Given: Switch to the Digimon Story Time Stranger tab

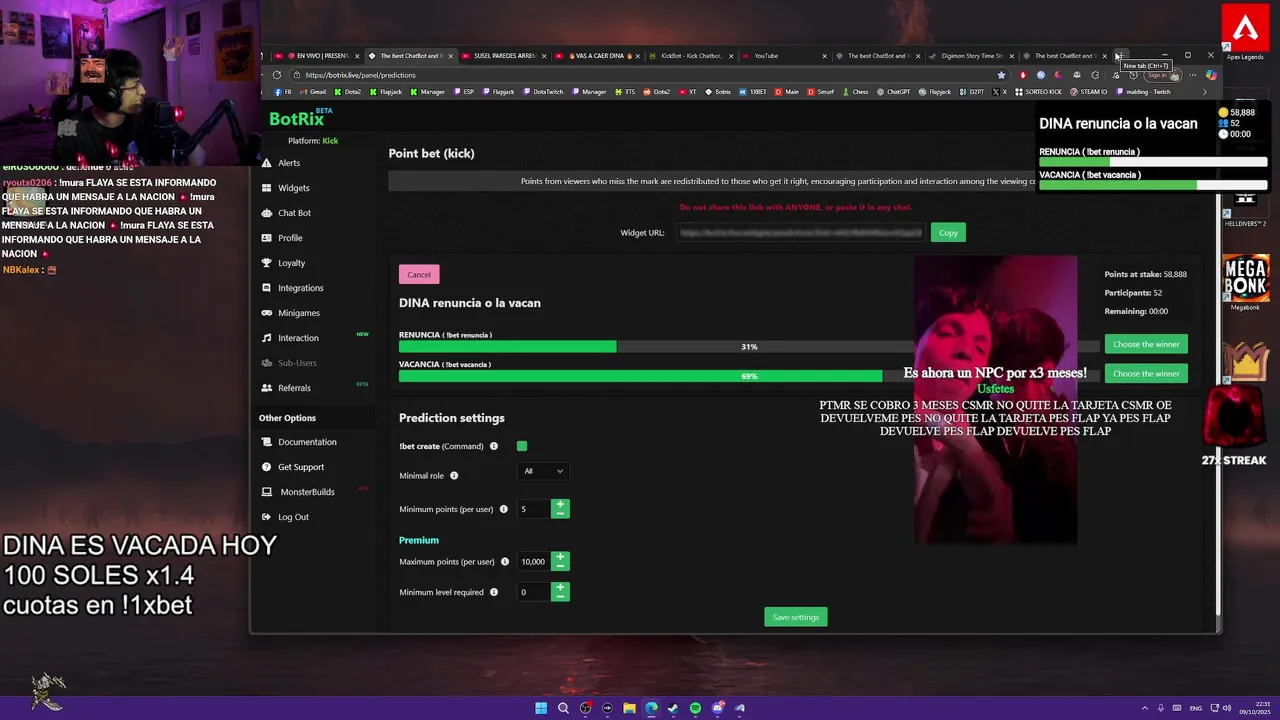Looking at the screenshot, I should coord(970,56).
